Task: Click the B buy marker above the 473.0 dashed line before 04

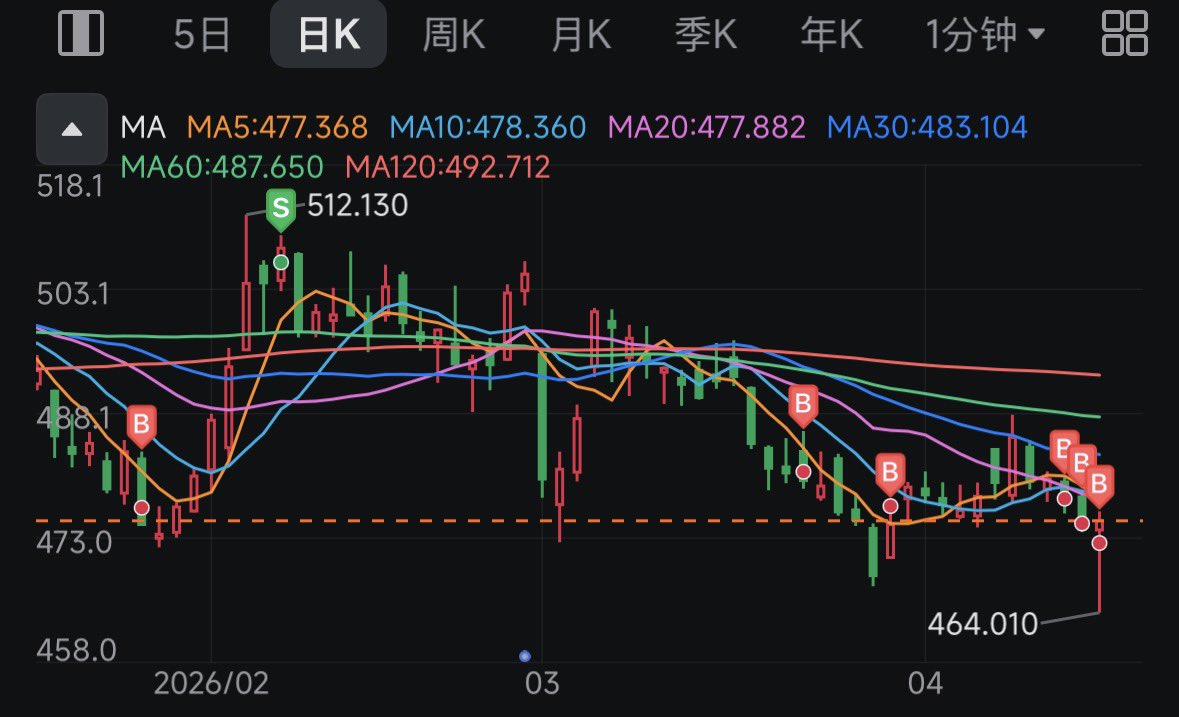Action: tap(890, 475)
